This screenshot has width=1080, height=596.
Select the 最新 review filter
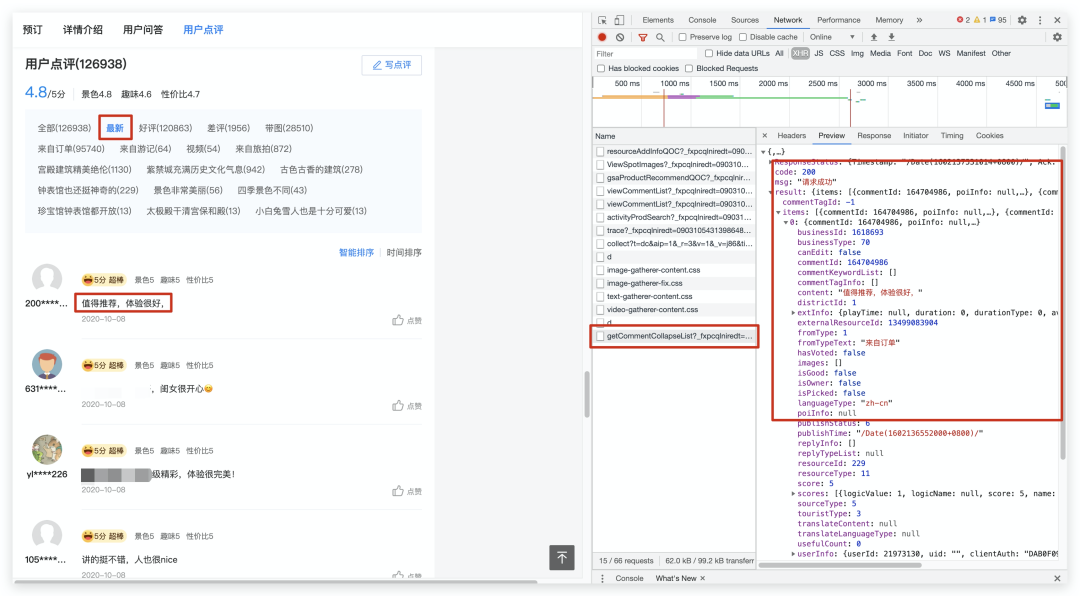pos(115,128)
